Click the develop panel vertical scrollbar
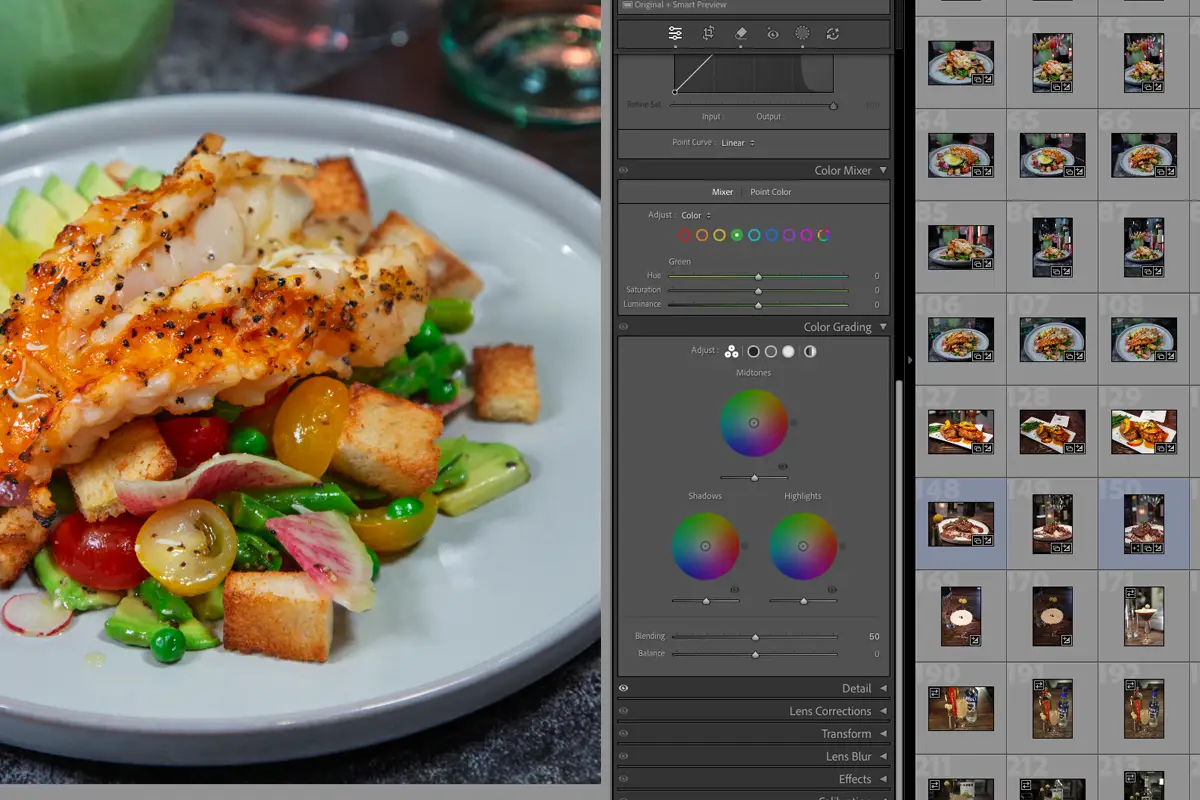This screenshot has width=1200, height=800. [897, 590]
